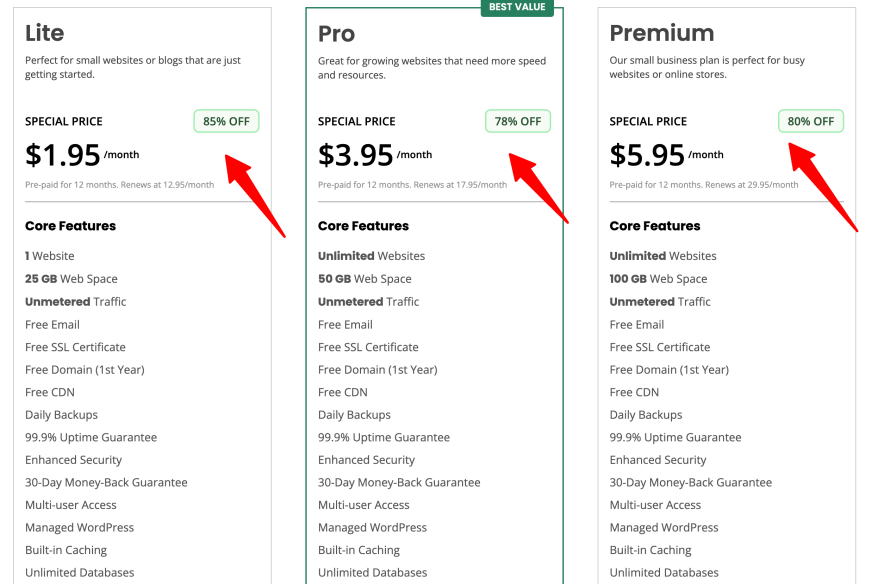The image size is (884, 584).
Task: Click Unlimited Databases under Premium plan
Action: tap(663, 572)
